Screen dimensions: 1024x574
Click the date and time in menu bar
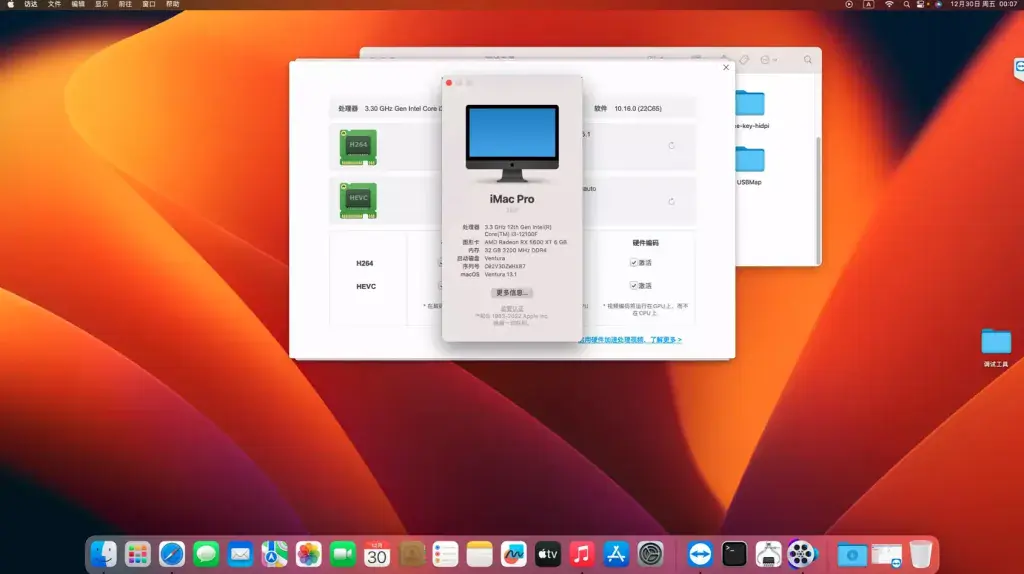(984, 4)
